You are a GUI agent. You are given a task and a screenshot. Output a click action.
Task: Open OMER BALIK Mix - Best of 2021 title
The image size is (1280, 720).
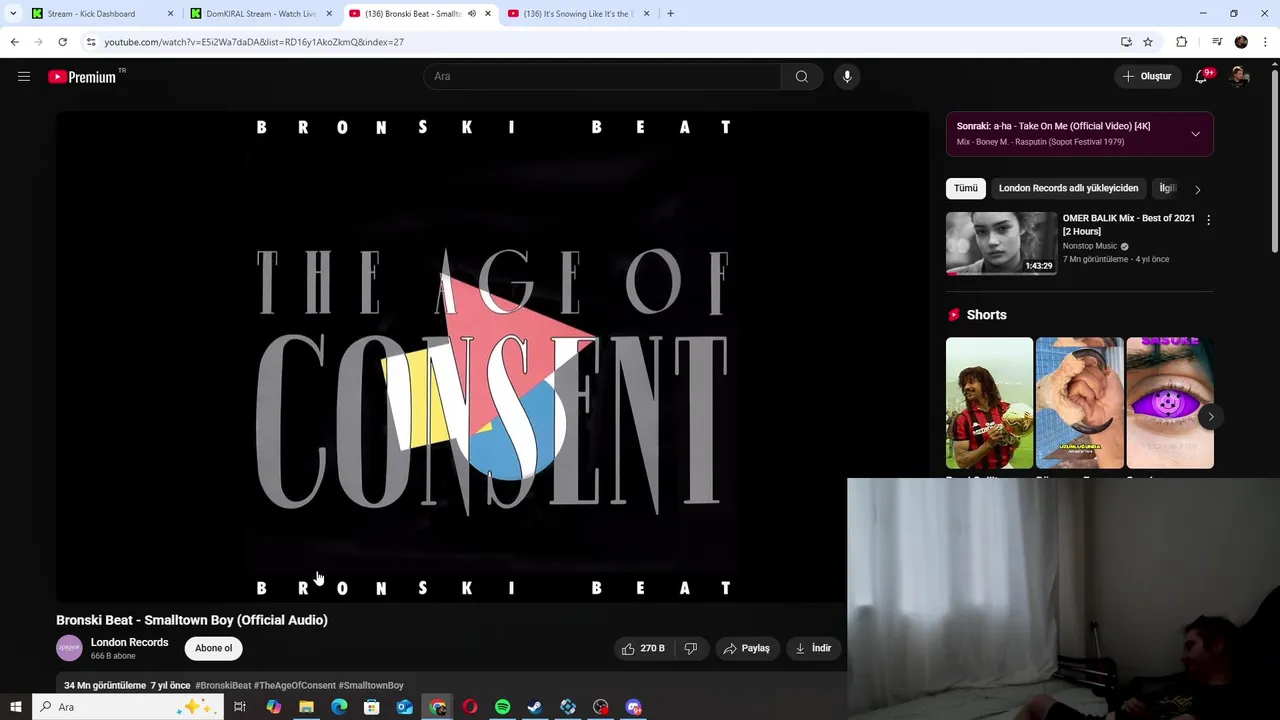pyautogui.click(x=1128, y=225)
